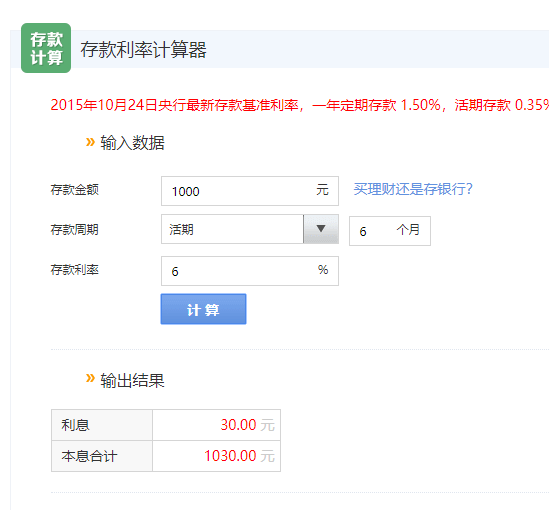Click the 个月 months input showing 6
The height and width of the screenshot is (510, 549).
pos(390,231)
